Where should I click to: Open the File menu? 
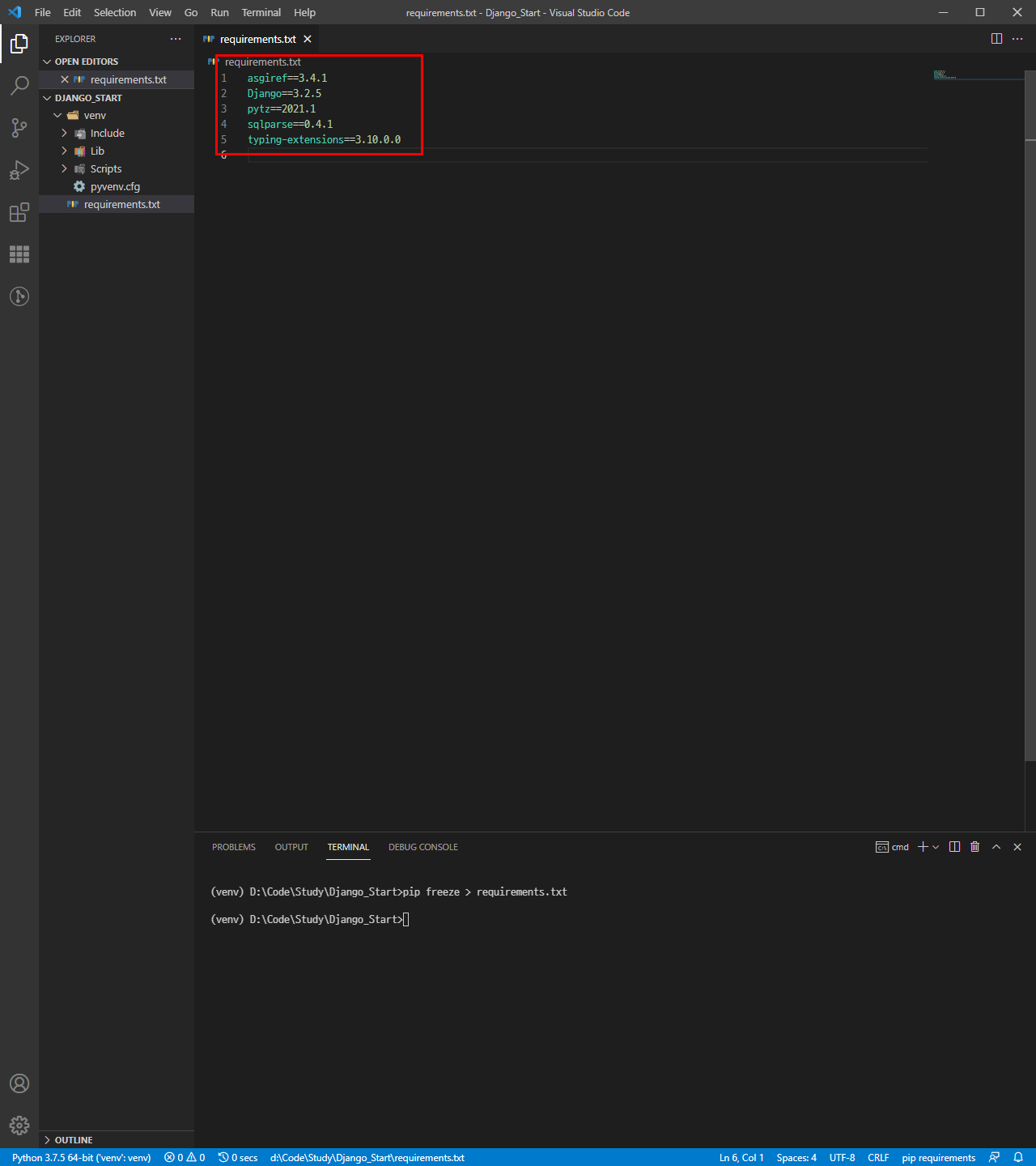click(x=43, y=12)
